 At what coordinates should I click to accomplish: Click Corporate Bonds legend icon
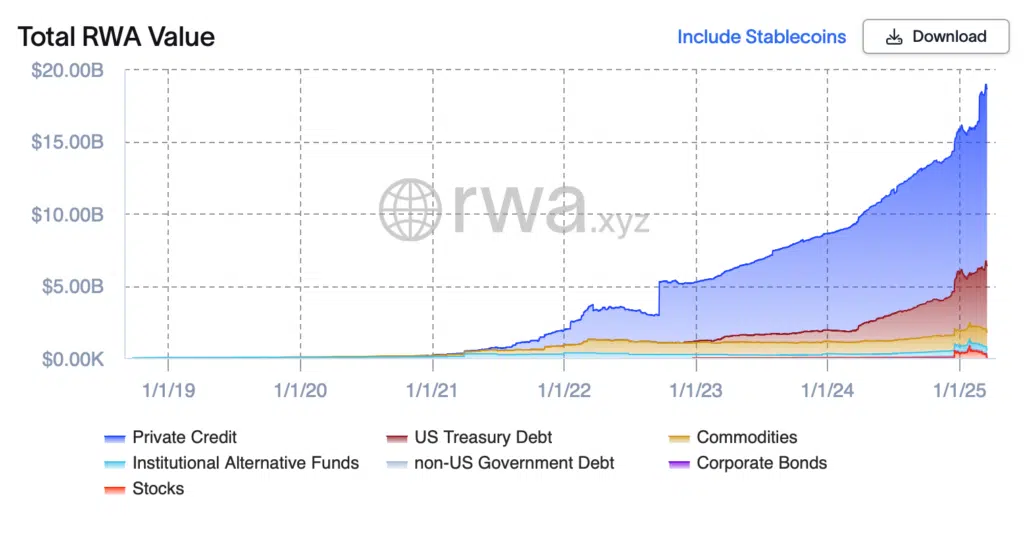[679, 463]
